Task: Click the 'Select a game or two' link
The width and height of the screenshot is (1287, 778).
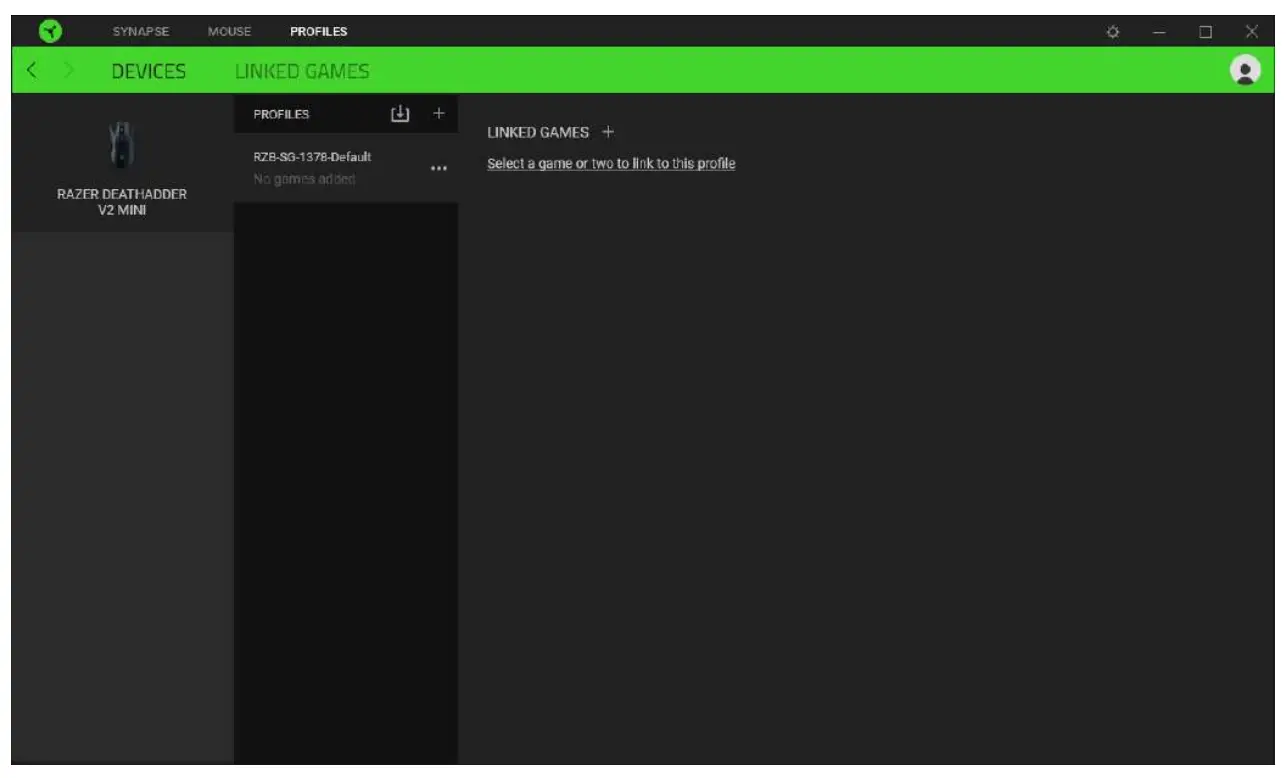Action: (x=611, y=163)
